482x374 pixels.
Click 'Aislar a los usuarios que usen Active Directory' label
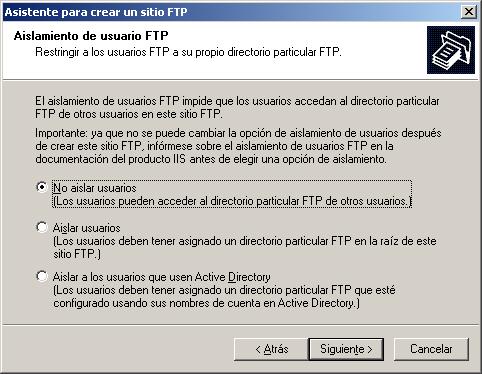[162, 277]
